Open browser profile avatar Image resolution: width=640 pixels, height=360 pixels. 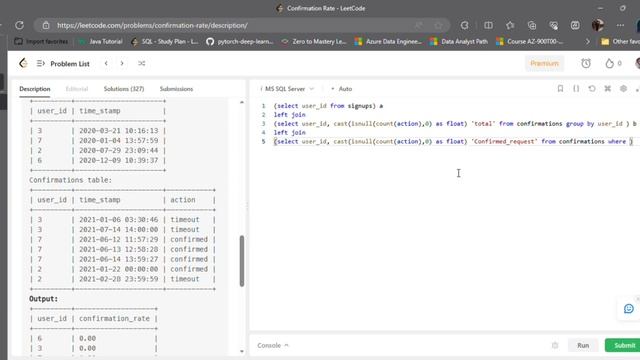tap(598, 25)
